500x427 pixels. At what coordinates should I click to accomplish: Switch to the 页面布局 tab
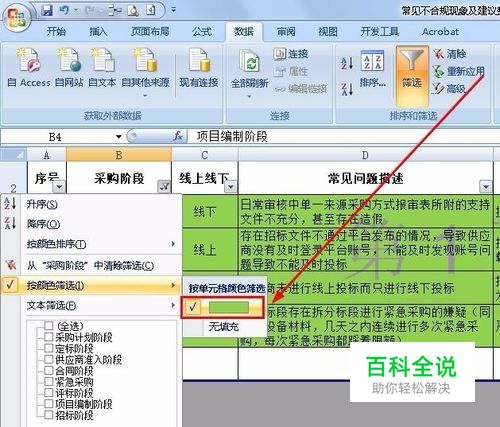pos(150,32)
